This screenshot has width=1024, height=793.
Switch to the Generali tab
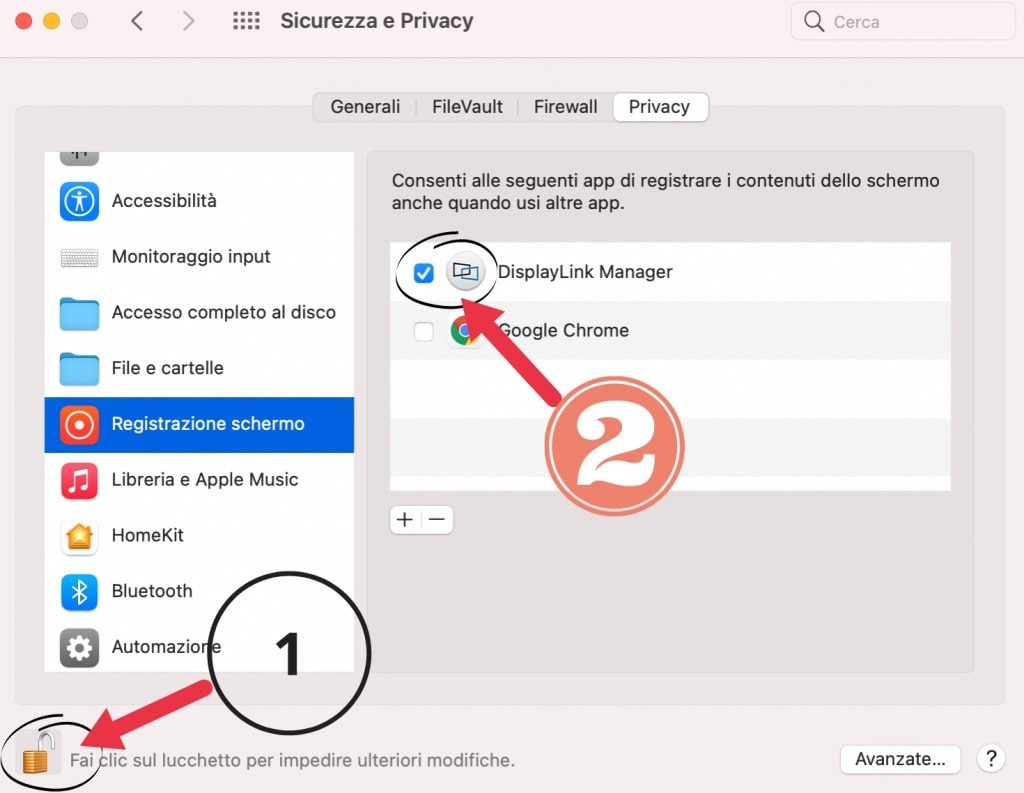pos(365,107)
